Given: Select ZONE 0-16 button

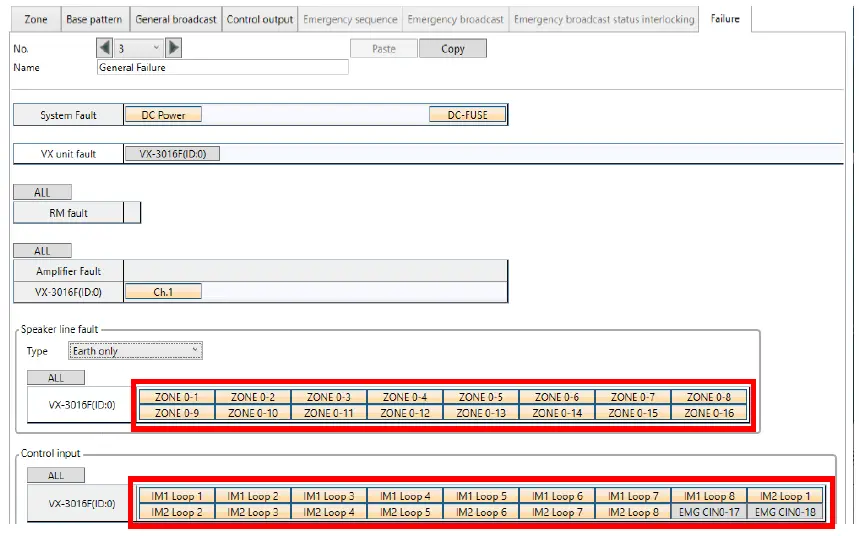Looking at the screenshot, I should pos(709,413).
